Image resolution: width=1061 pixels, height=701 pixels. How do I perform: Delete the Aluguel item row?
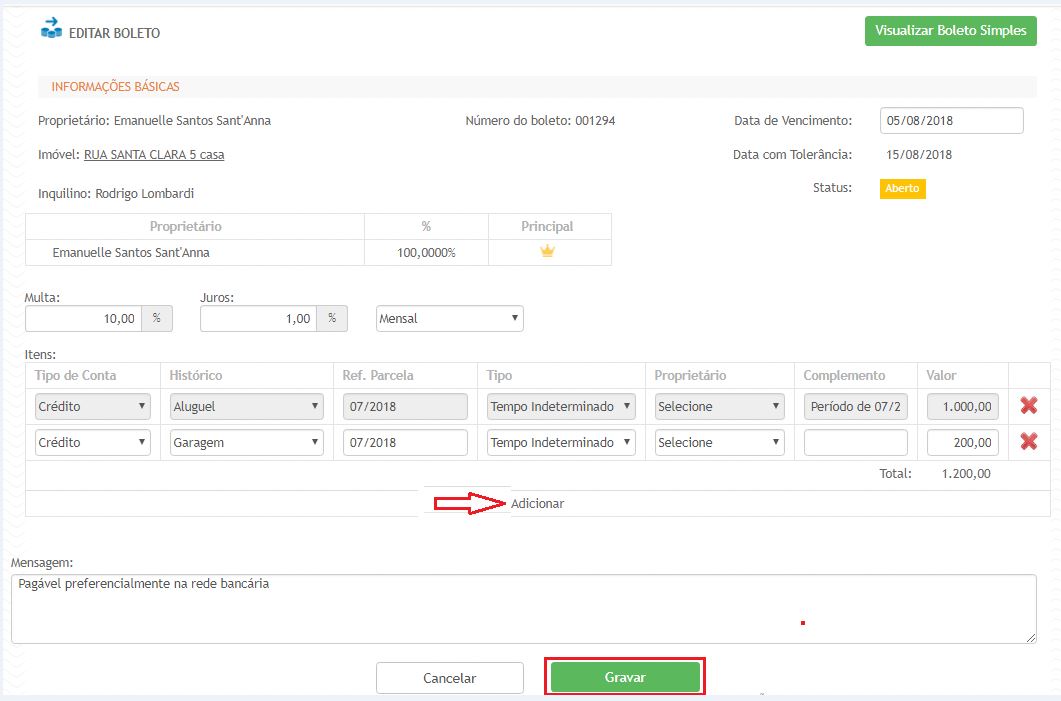click(x=1028, y=406)
